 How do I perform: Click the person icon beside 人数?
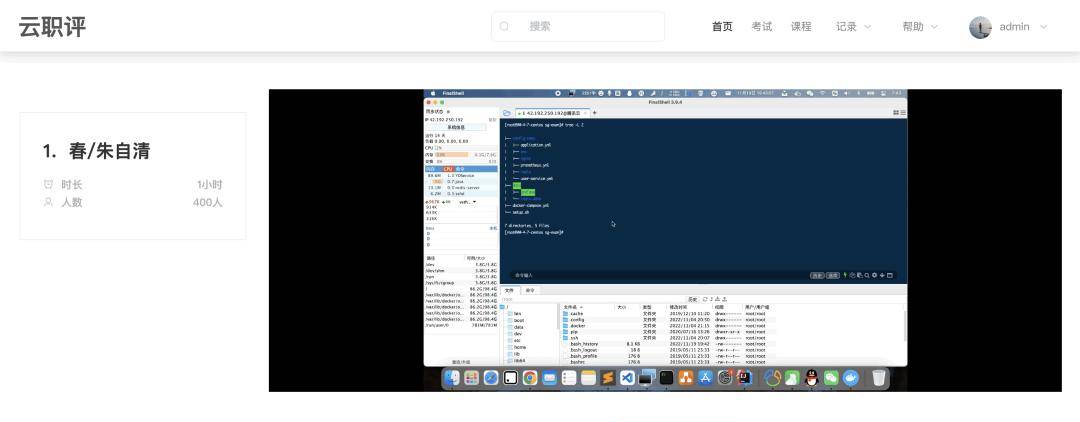coord(48,202)
